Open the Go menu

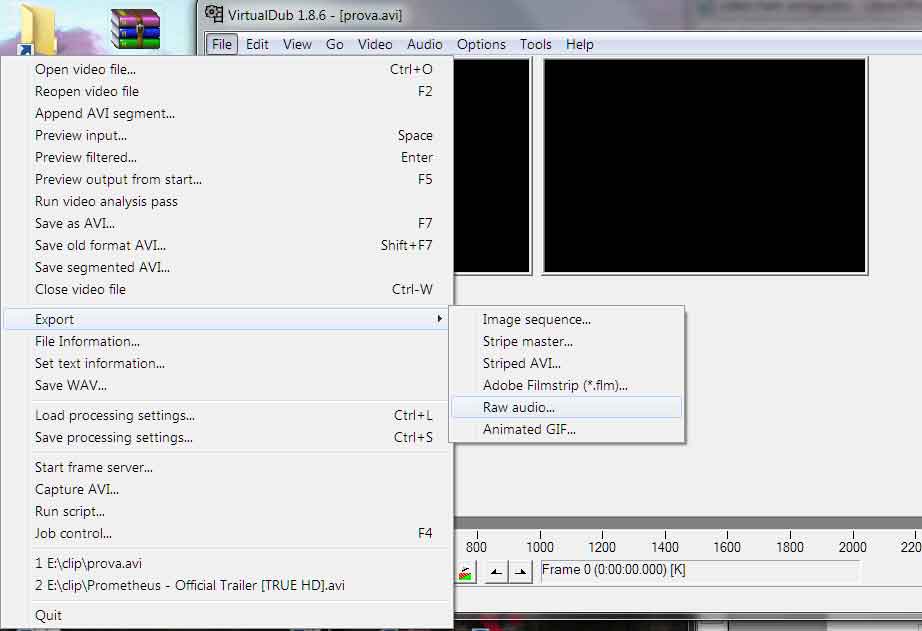[x=334, y=44]
